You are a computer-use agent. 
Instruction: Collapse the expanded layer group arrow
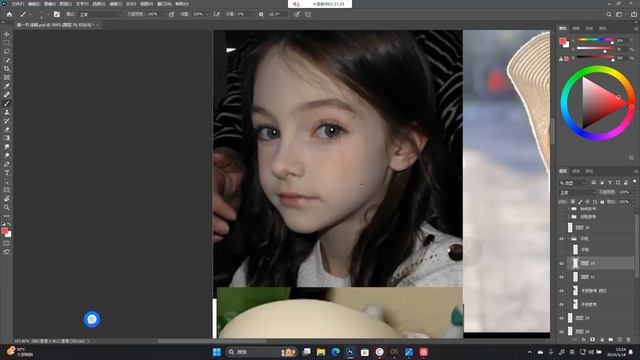569,238
